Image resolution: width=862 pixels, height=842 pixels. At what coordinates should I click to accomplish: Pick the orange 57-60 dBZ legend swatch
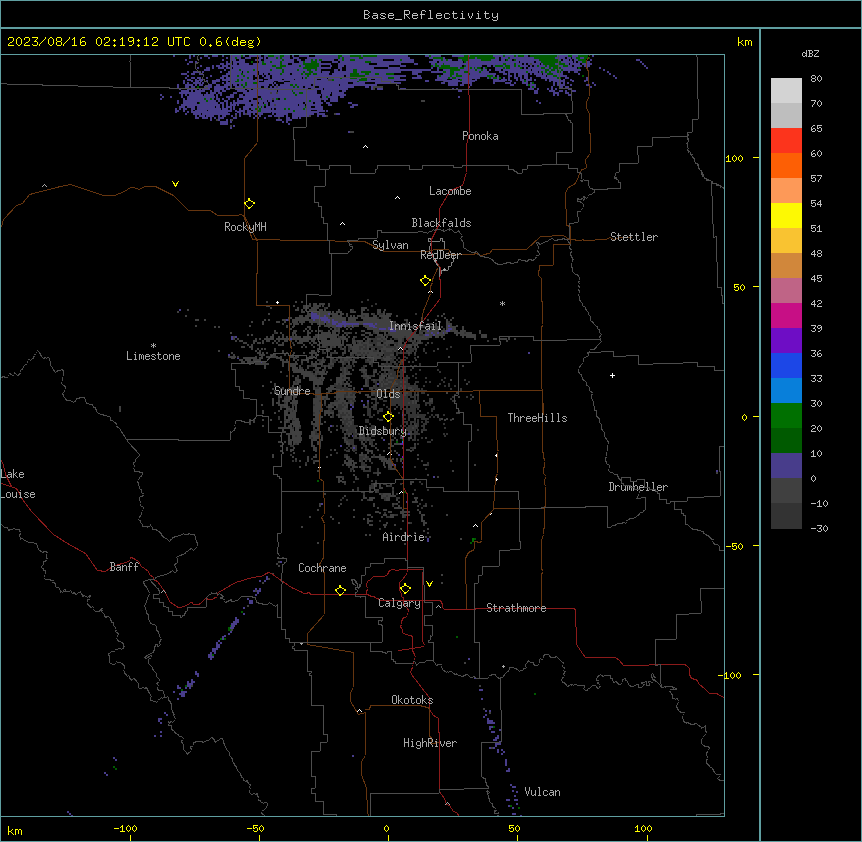click(x=786, y=165)
